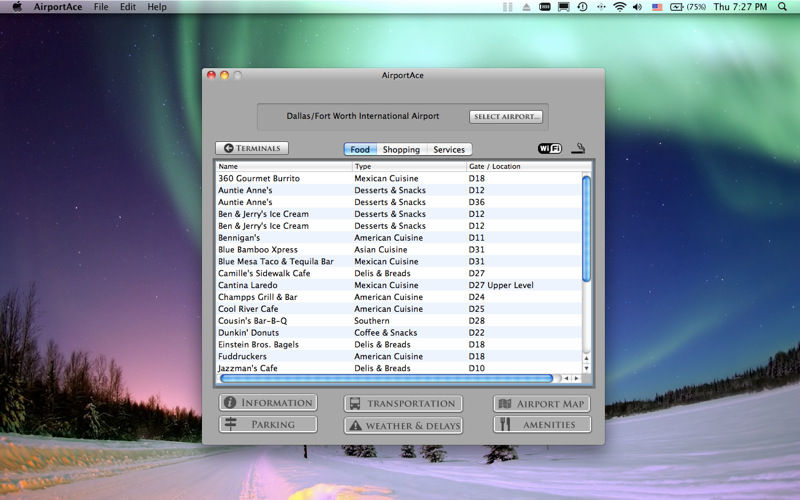Click the scroll left arrow

coord(566,378)
